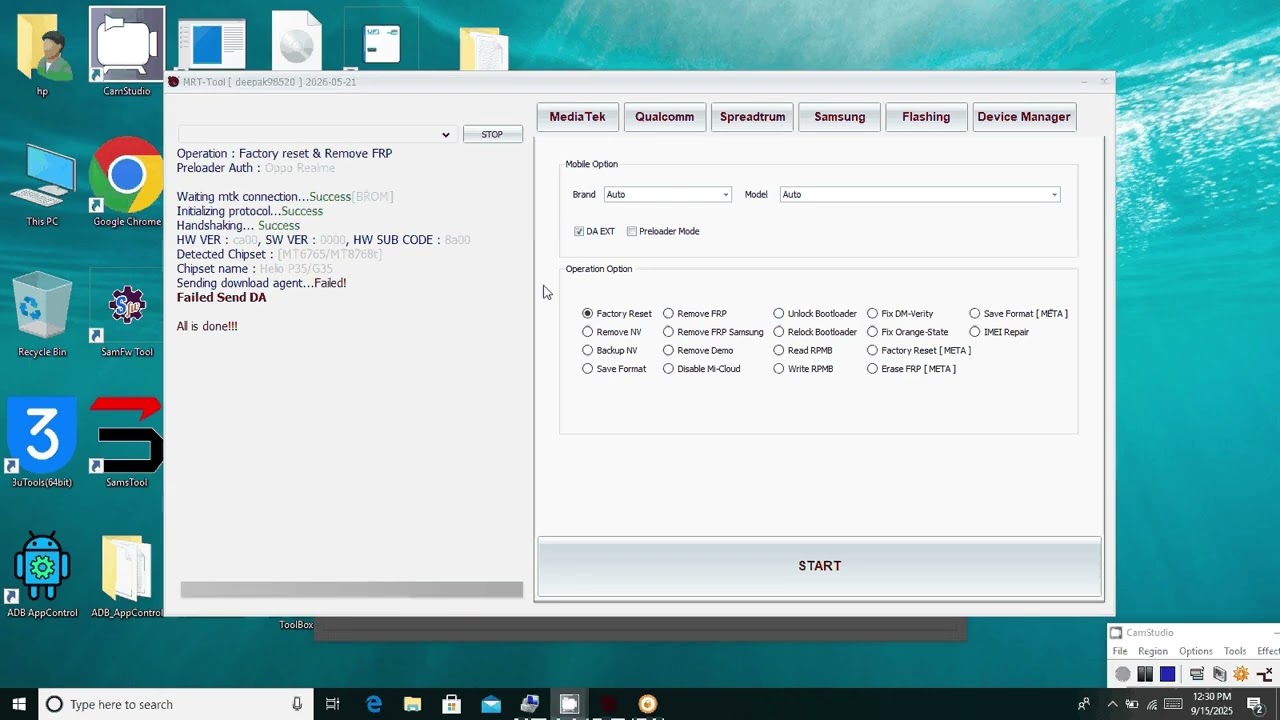Switch to the Spreadtrum tab
Image resolution: width=1280 pixels, height=720 pixels.
pos(753,117)
